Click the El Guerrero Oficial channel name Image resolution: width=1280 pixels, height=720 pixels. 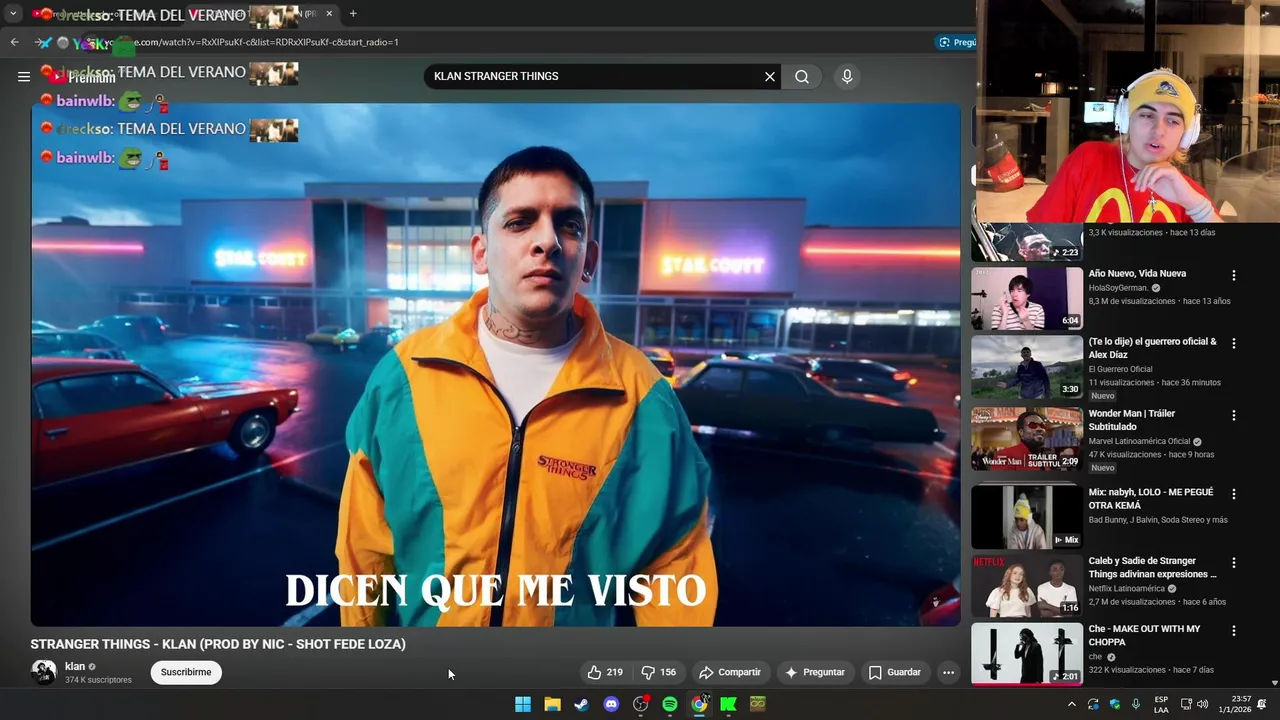point(1120,369)
